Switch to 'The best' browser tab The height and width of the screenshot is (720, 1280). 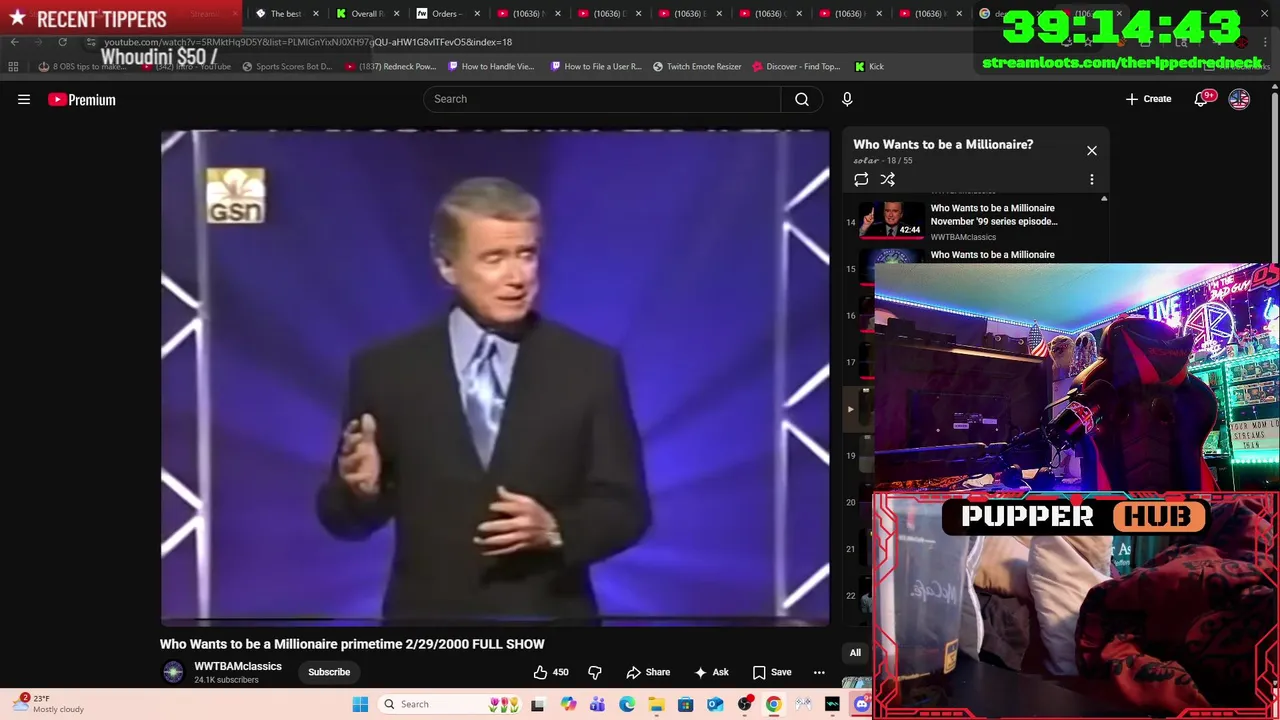[x=285, y=14]
